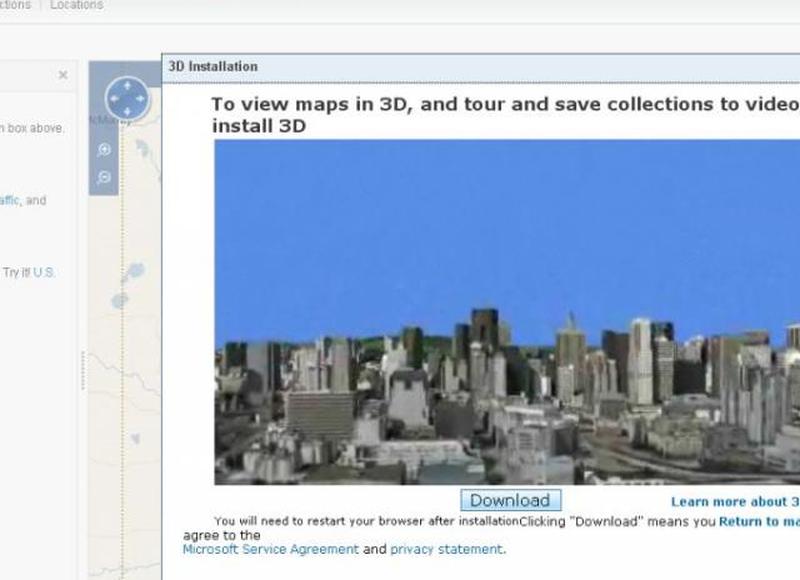Pan the map left with compass arrow
Image resolution: width=800 pixels, height=580 pixels.
(113, 100)
